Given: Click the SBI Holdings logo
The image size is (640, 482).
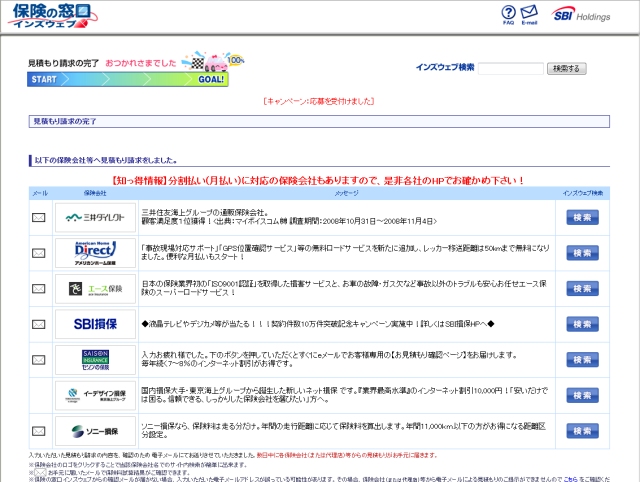Looking at the screenshot, I should point(581,15).
